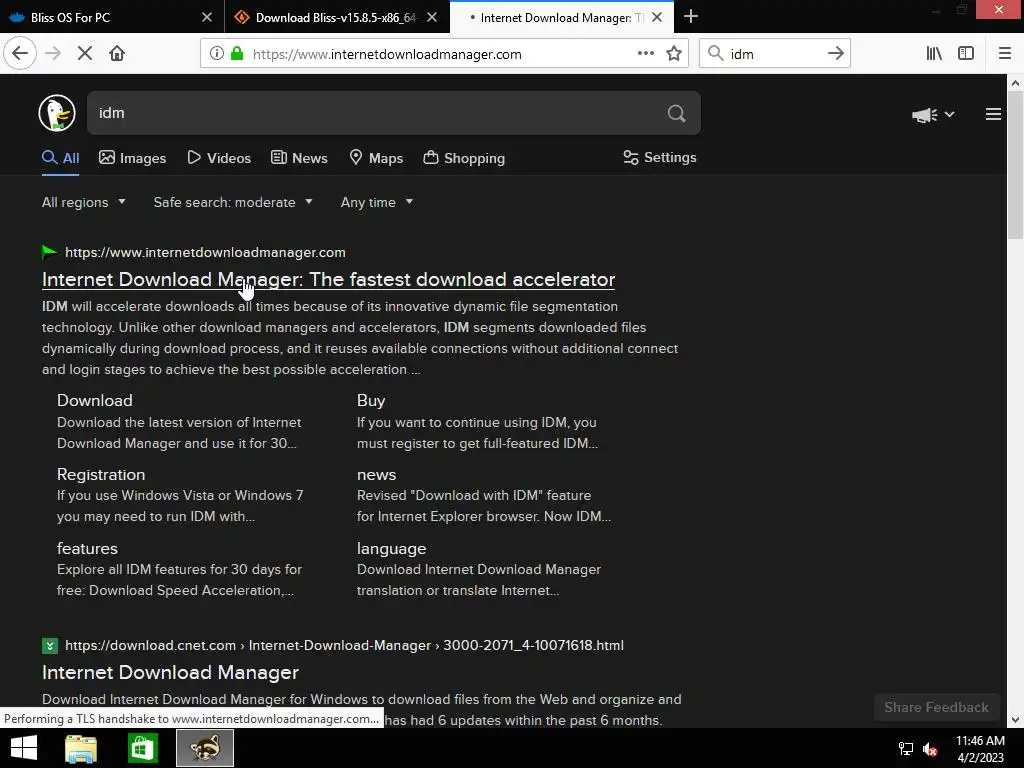This screenshot has height=768, width=1024.
Task: Click the scrollbar down arrow
Action: tap(1015, 720)
